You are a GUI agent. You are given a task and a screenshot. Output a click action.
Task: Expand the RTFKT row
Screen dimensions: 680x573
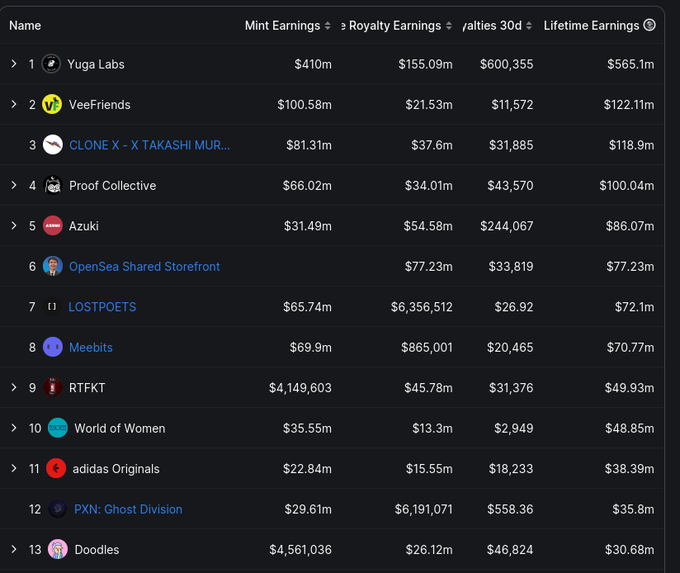click(x=14, y=387)
